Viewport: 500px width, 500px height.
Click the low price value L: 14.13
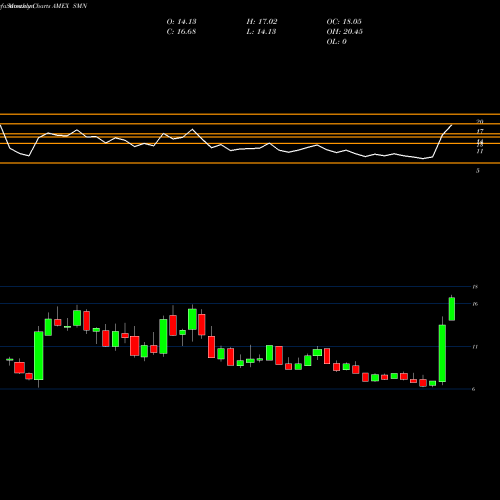(x=261, y=32)
